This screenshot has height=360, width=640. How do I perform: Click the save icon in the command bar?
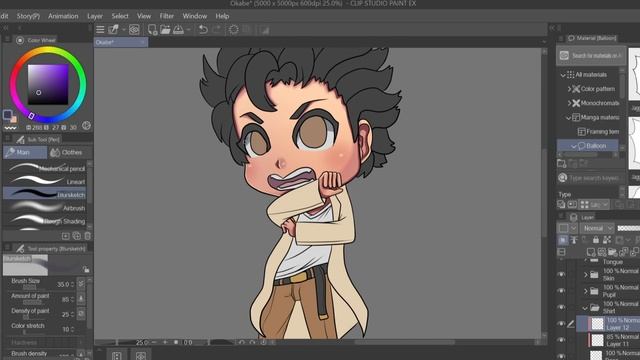[x=178, y=29]
